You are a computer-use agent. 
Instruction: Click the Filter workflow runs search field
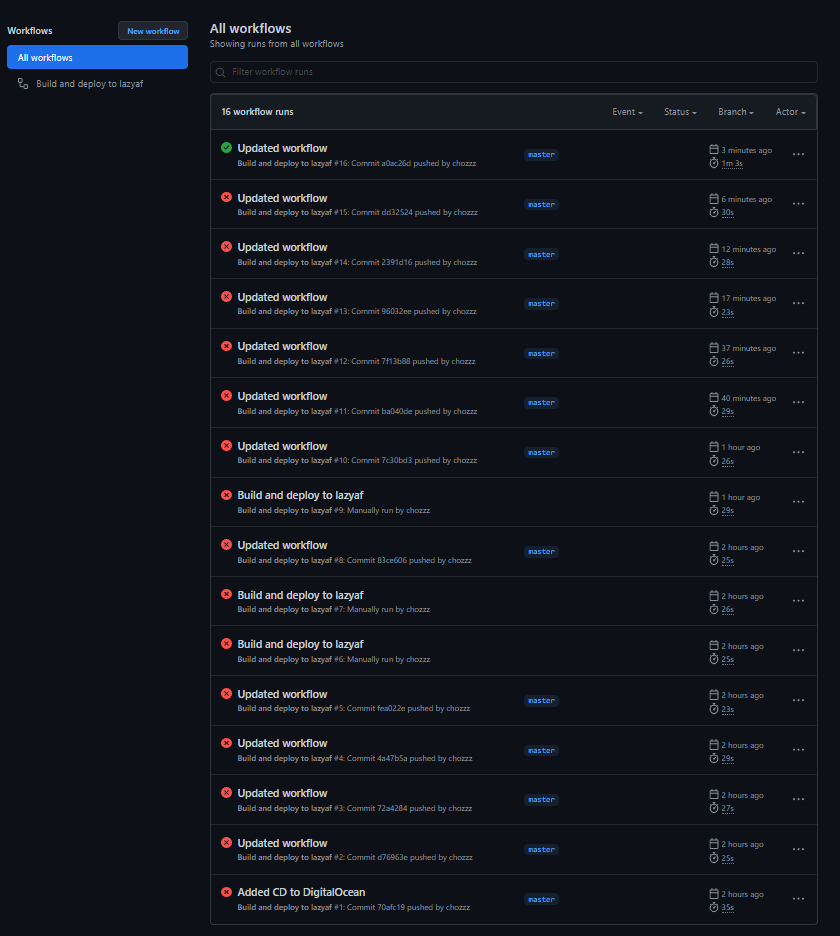[x=513, y=72]
